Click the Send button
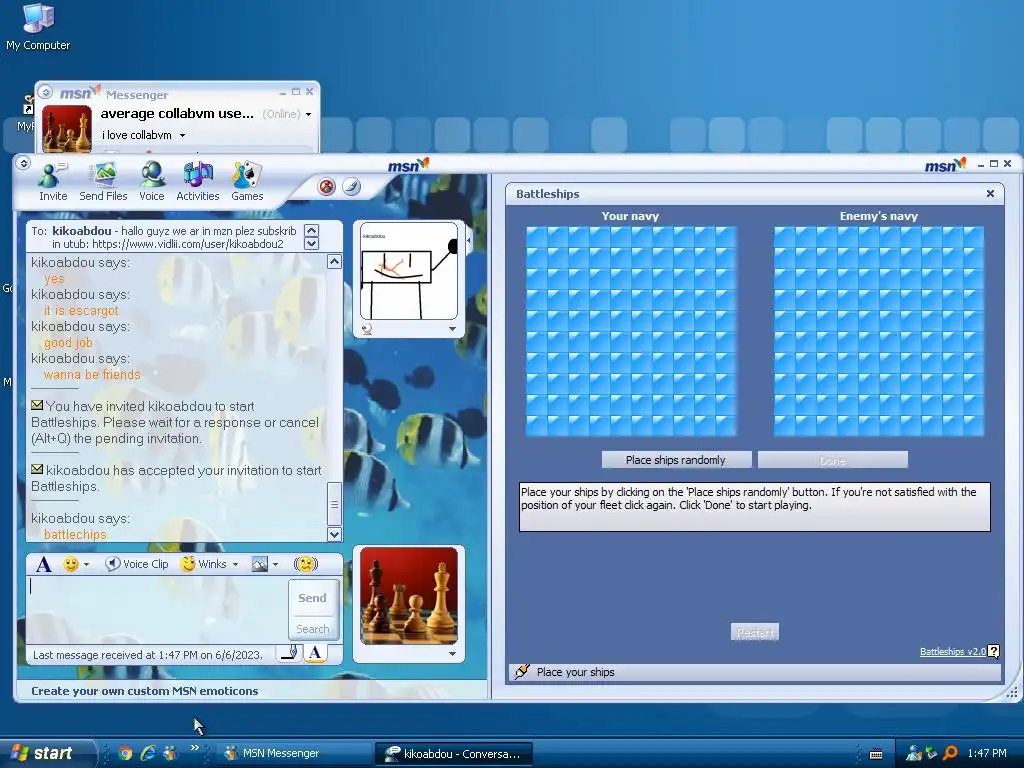The height and width of the screenshot is (768, 1024). pyautogui.click(x=312, y=598)
